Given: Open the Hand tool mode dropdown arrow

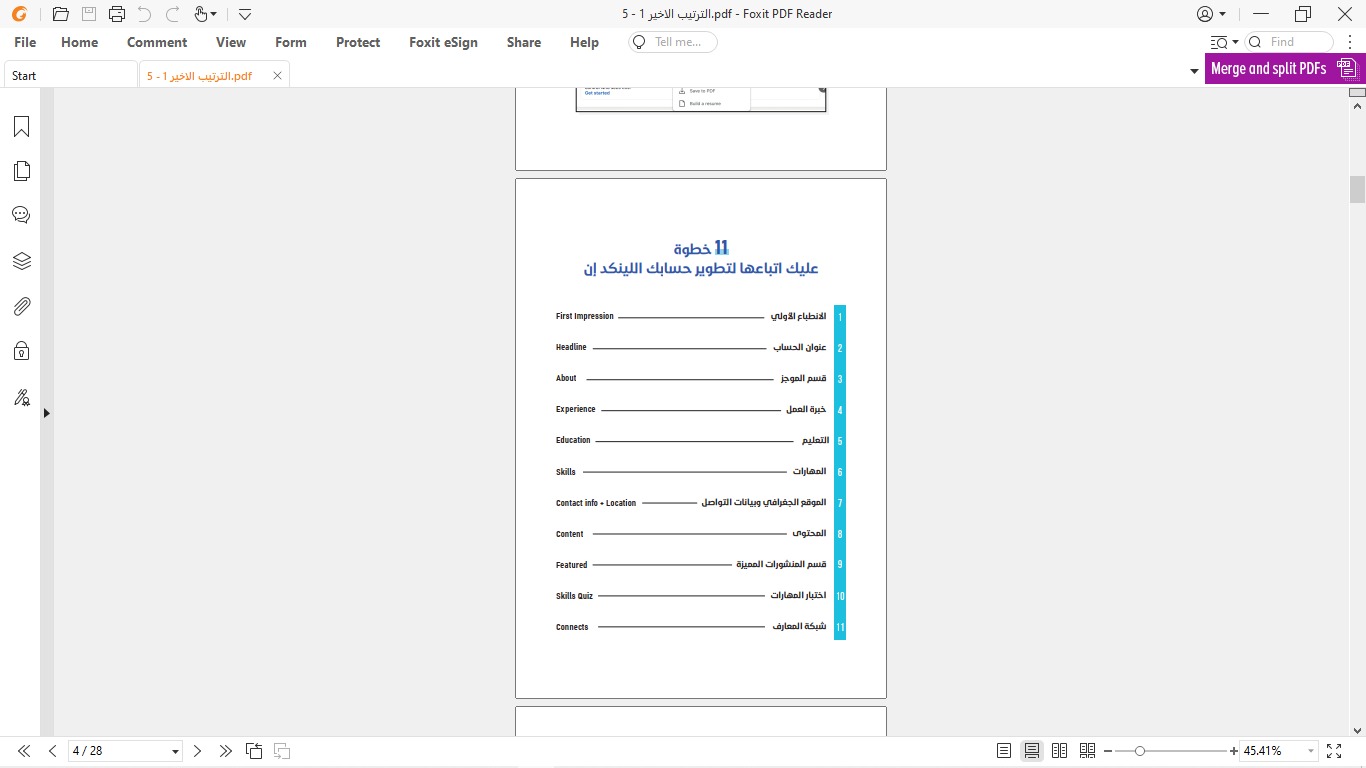Looking at the screenshot, I should [214, 14].
